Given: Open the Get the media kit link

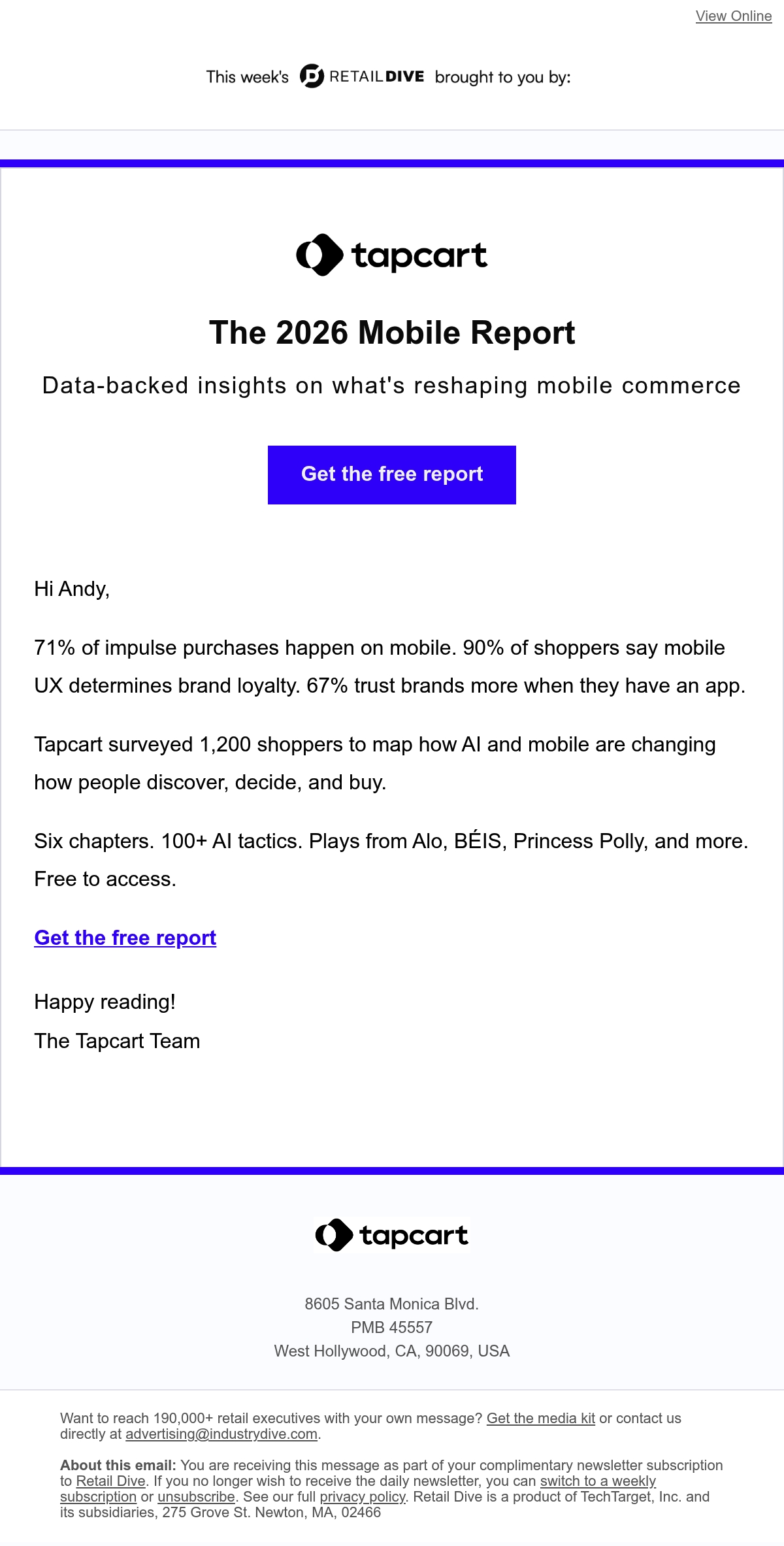Looking at the screenshot, I should click(541, 1419).
